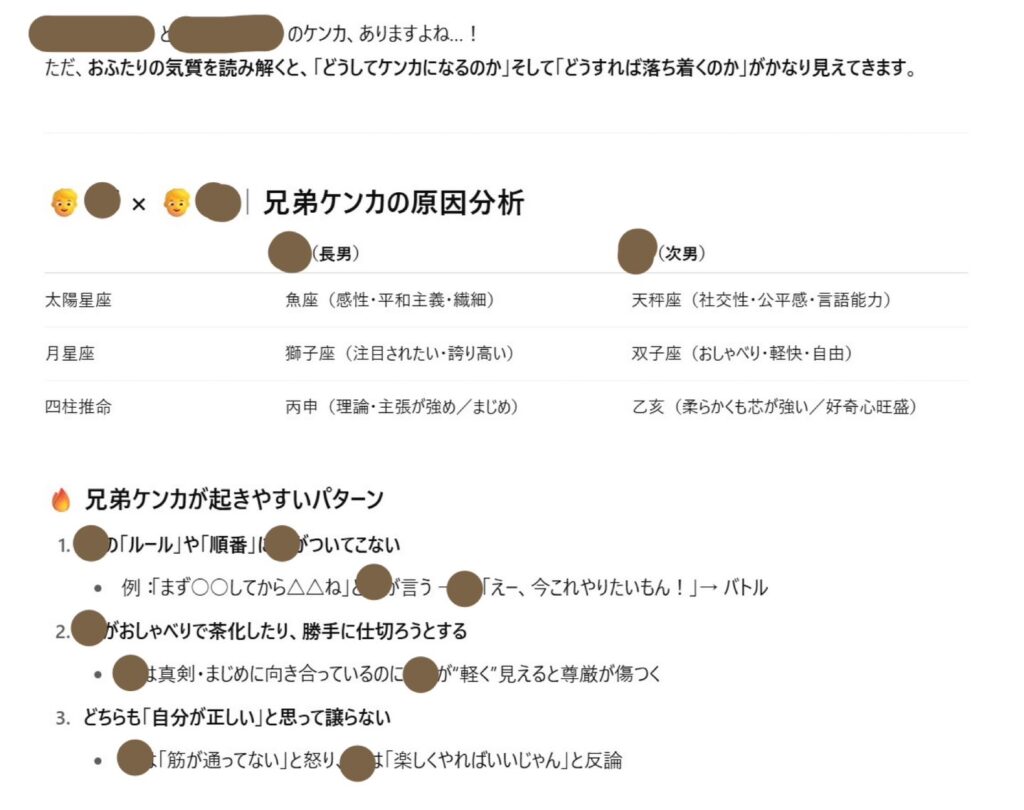
Task: Click the second boy emoji after the ×
Action: point(177,202)
